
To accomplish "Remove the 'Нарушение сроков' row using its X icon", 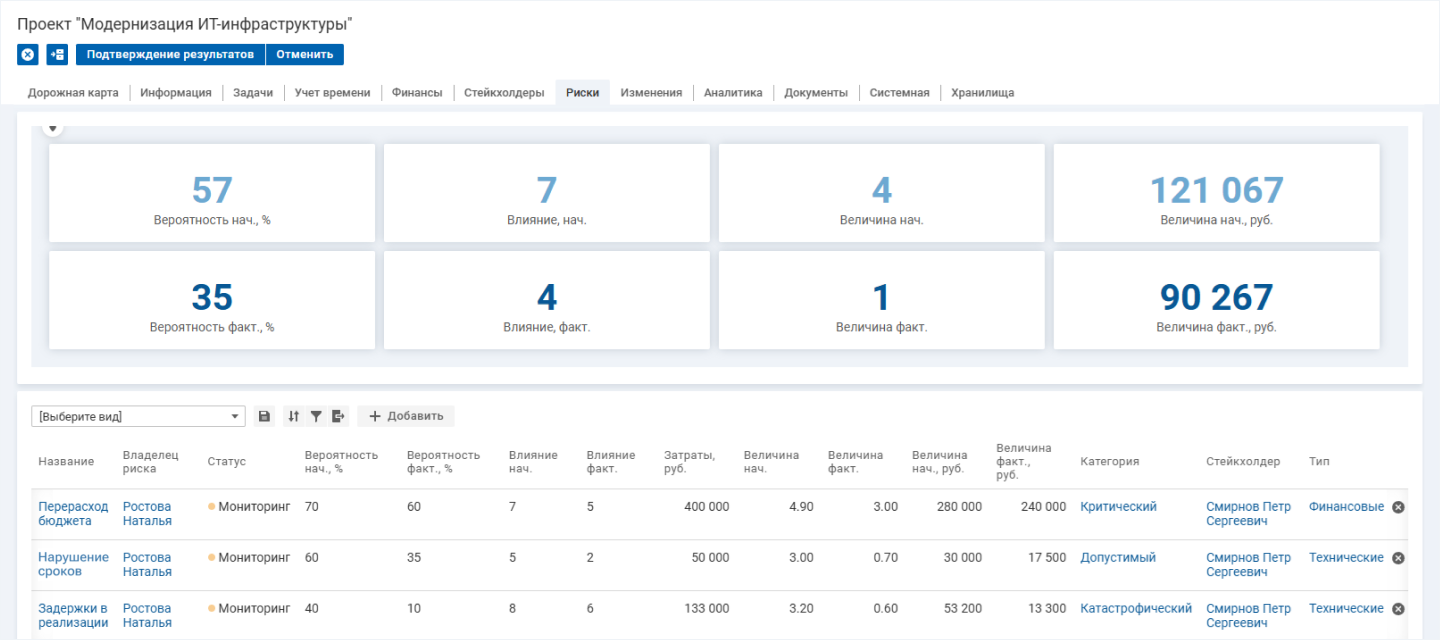I will click(1398, 558).
